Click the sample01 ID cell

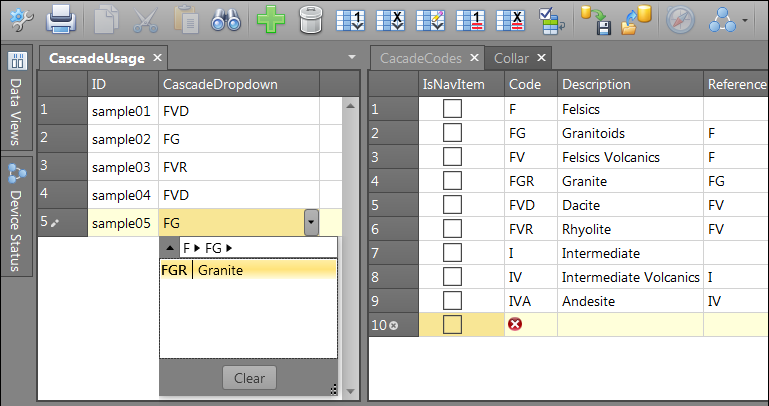123,111
